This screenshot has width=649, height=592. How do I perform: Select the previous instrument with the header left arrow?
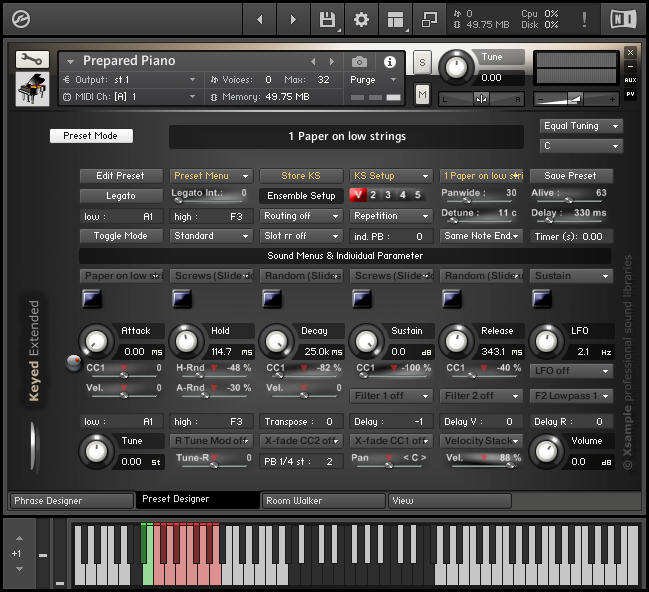[x=313, y=62]
